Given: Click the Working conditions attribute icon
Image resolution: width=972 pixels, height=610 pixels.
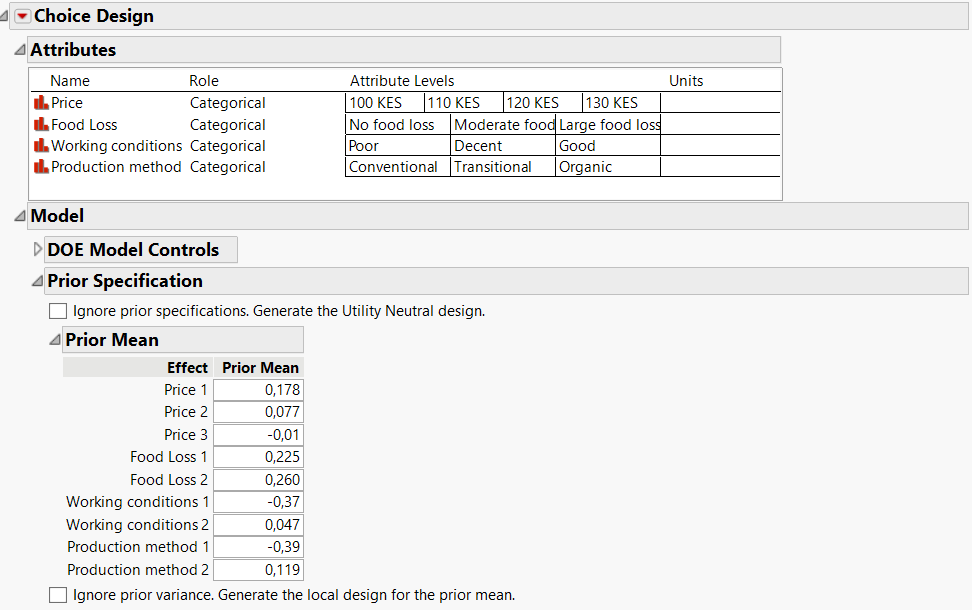Looking at the screenshot, I should 41,146.
